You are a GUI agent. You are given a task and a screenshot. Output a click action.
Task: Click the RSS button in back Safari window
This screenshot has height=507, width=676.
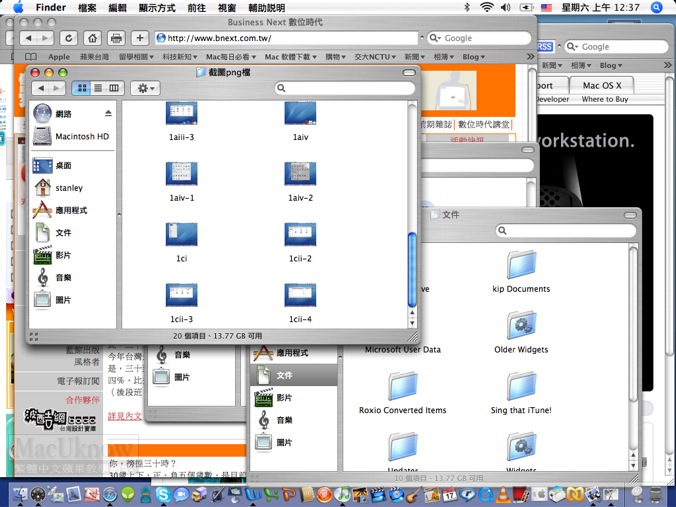(x=545, y=47)
